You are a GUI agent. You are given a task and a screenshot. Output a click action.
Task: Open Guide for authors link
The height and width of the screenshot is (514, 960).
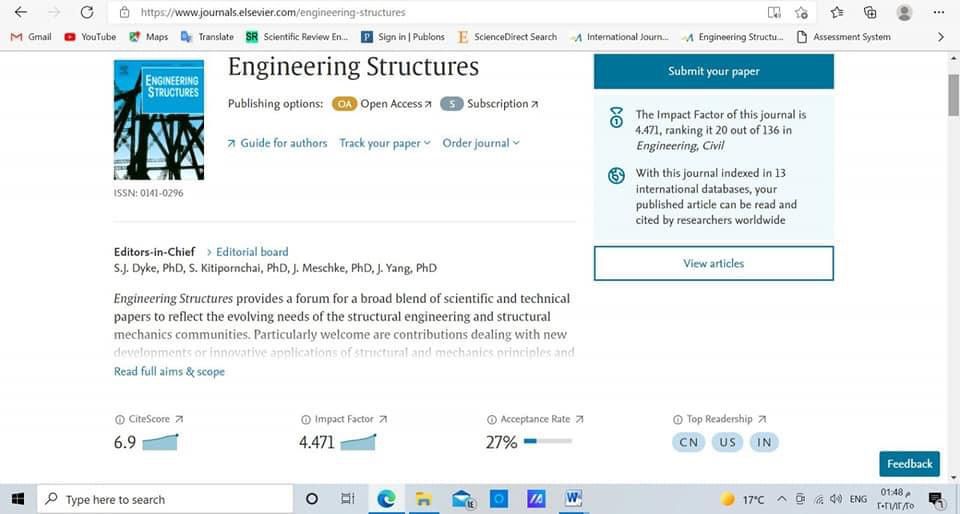tap(277, 143)
